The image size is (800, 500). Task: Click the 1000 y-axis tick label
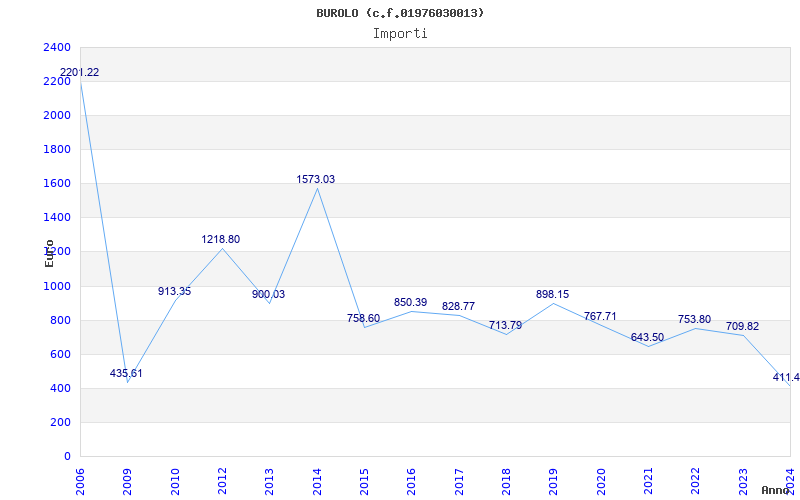click(57, 286)
